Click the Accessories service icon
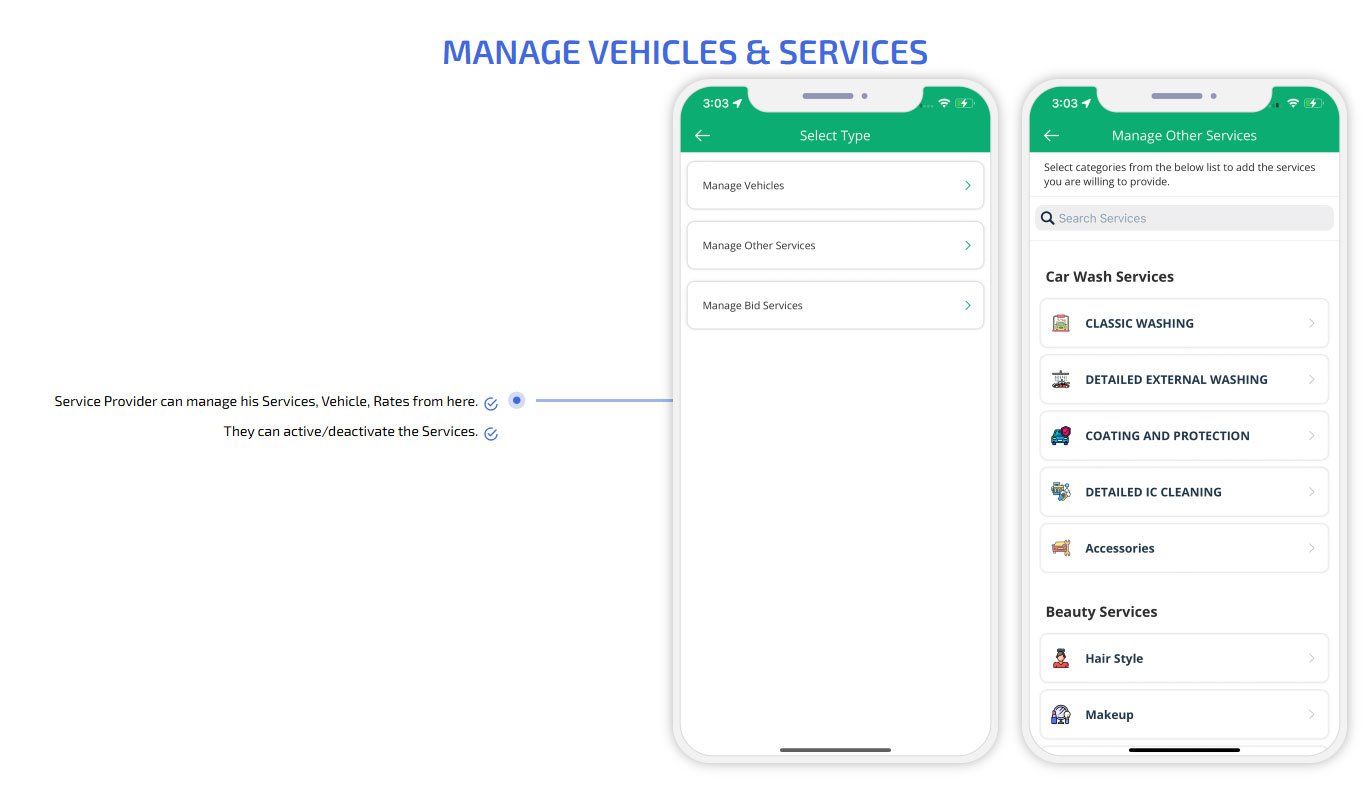This screenshot has width=1370, height=806. [1061, 548]
